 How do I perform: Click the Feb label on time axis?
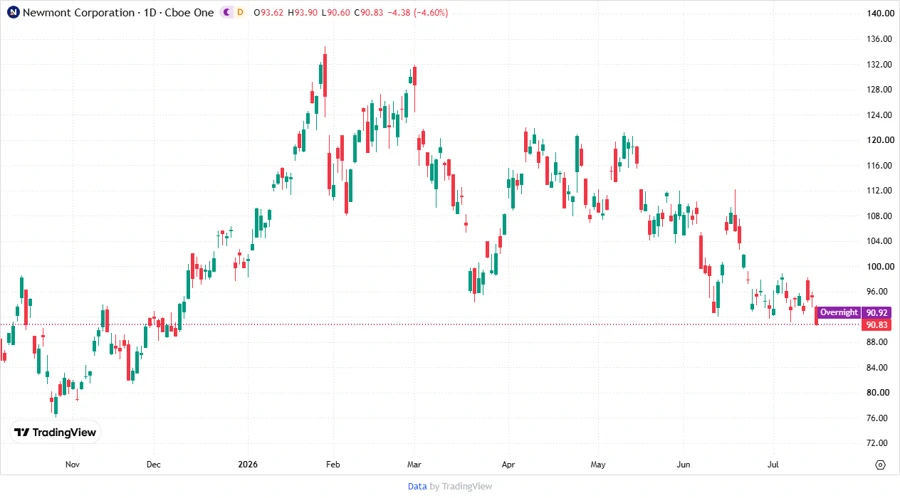tap(333, 464)
